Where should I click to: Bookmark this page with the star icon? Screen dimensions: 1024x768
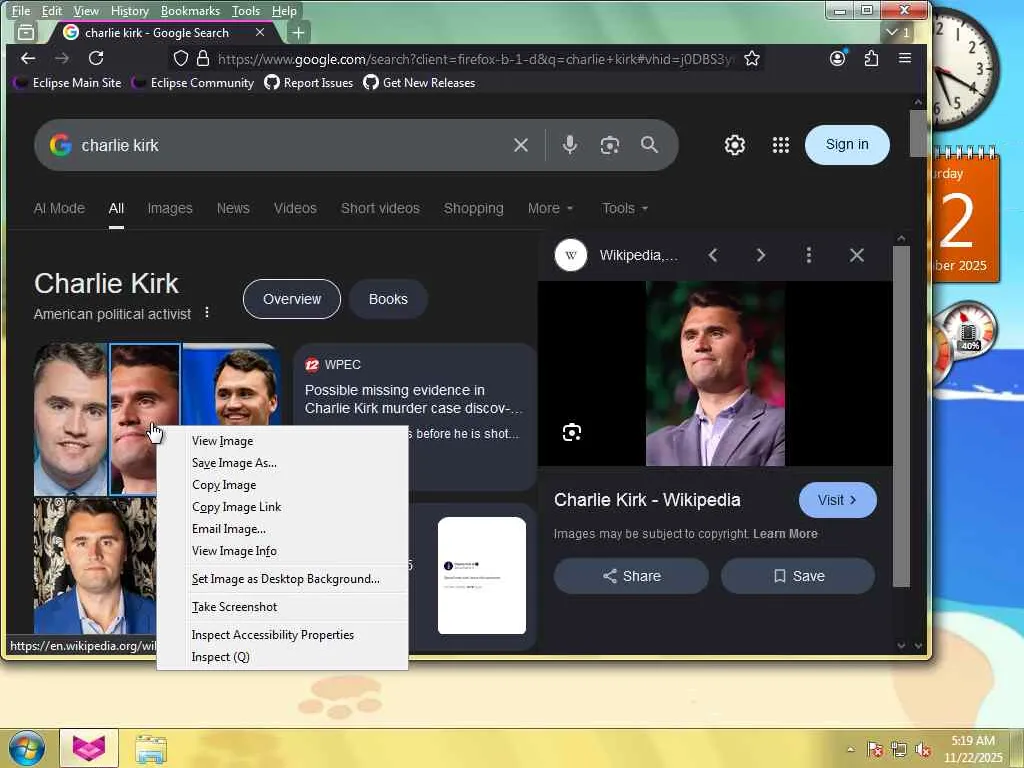click(752, 59)
